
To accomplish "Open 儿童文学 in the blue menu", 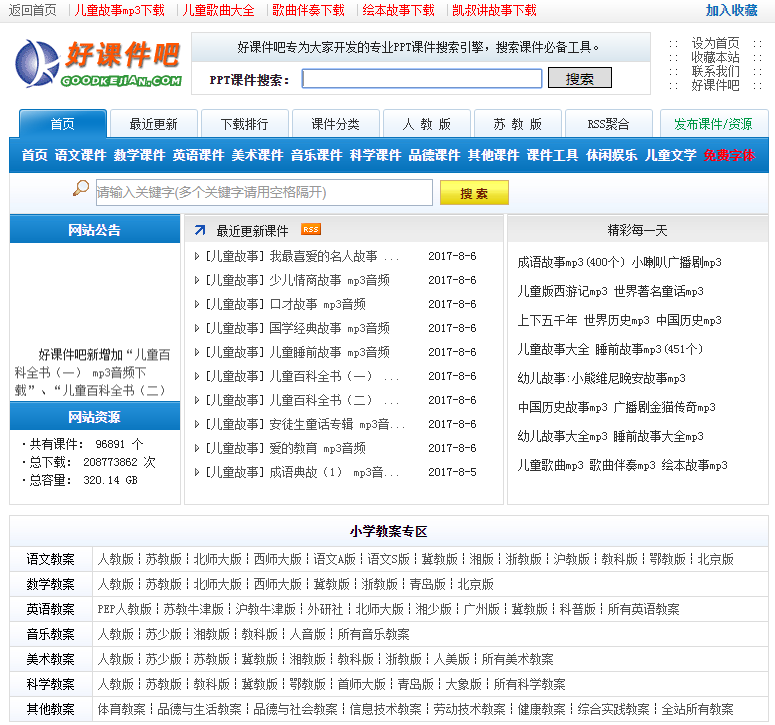I will [x=670, y=155].
